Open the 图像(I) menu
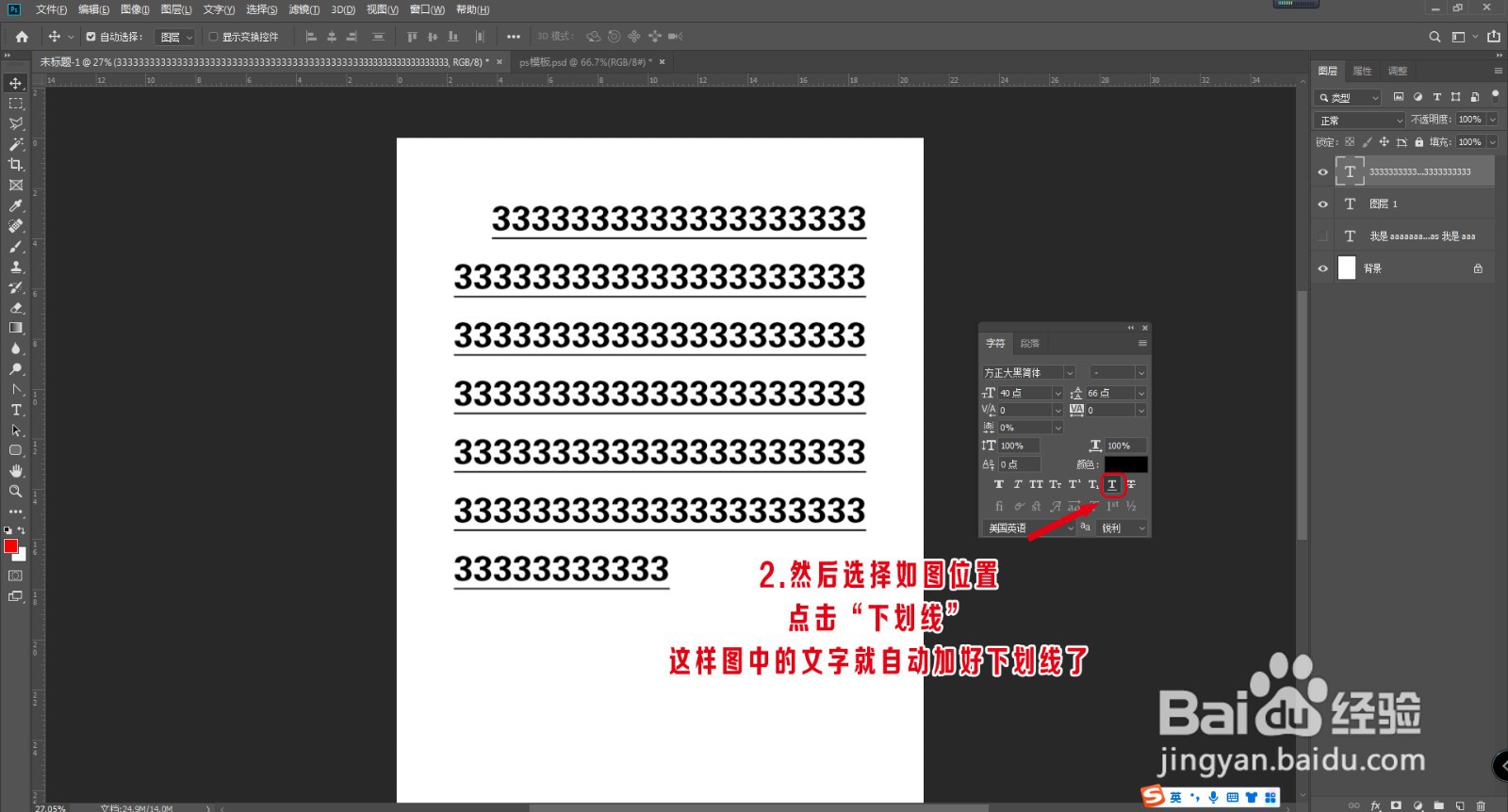1508x812 pixels. point(135,9)
